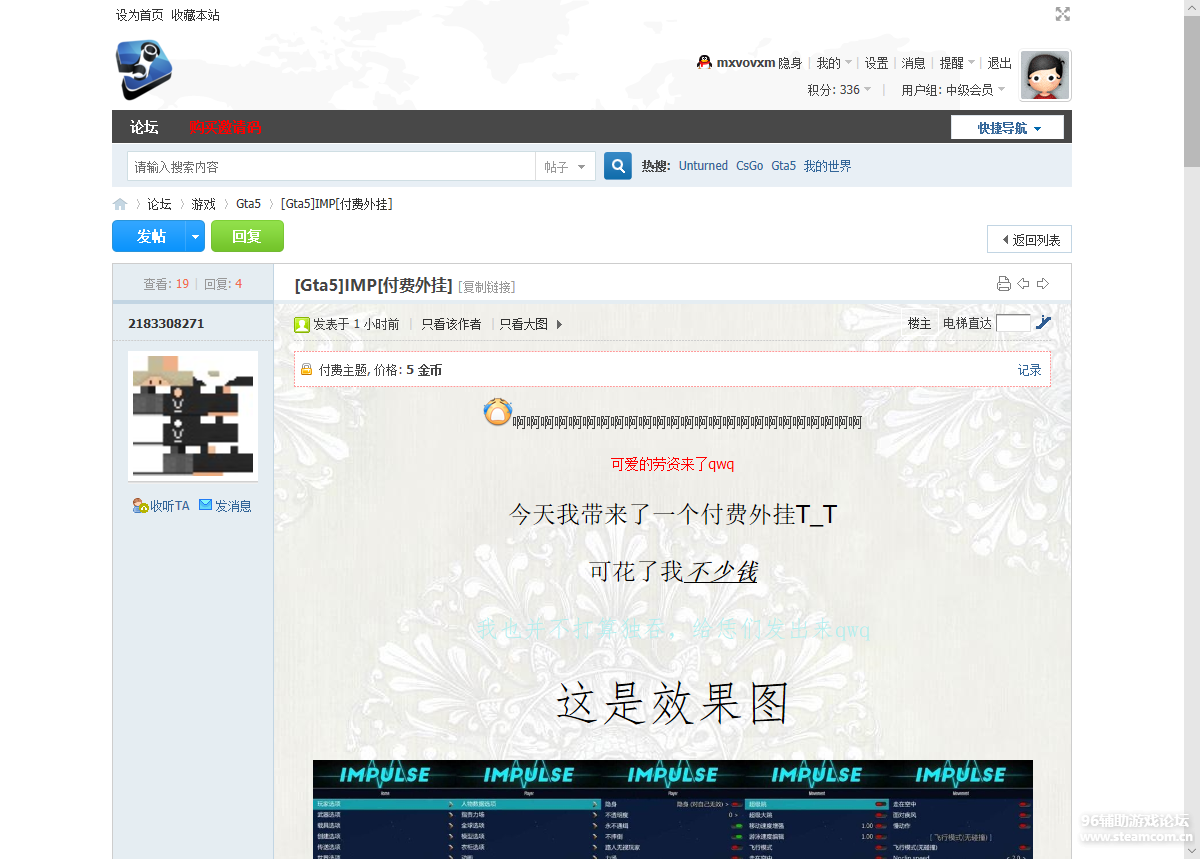Click the green poster status icon
Viewport: 1200px width, 859px height.
302,324
